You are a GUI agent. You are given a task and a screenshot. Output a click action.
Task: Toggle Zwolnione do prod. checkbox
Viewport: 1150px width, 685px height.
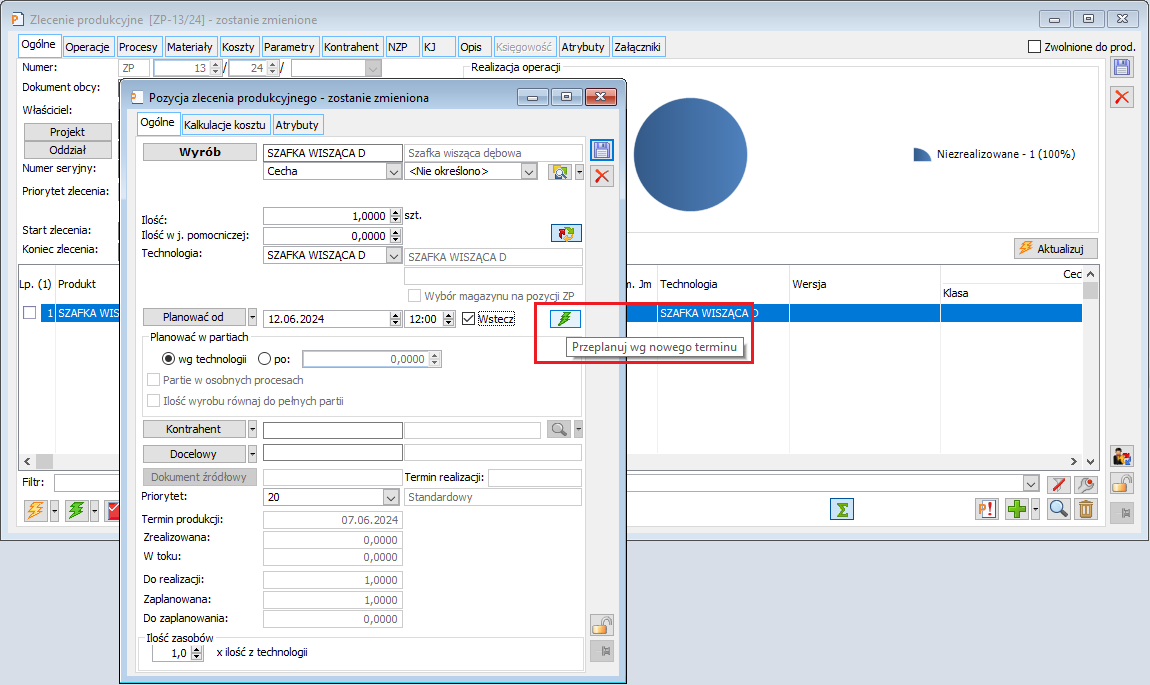click(x=1035, y=47)
